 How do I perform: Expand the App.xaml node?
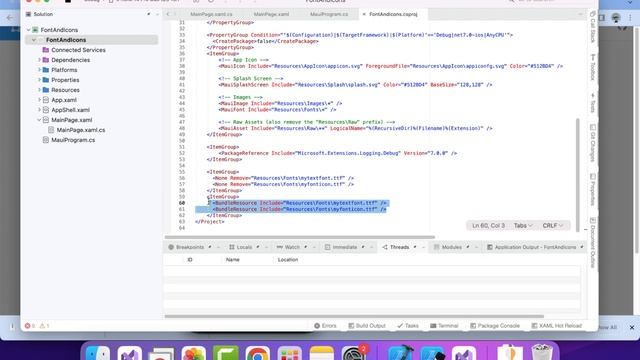[x=39, y=100]
